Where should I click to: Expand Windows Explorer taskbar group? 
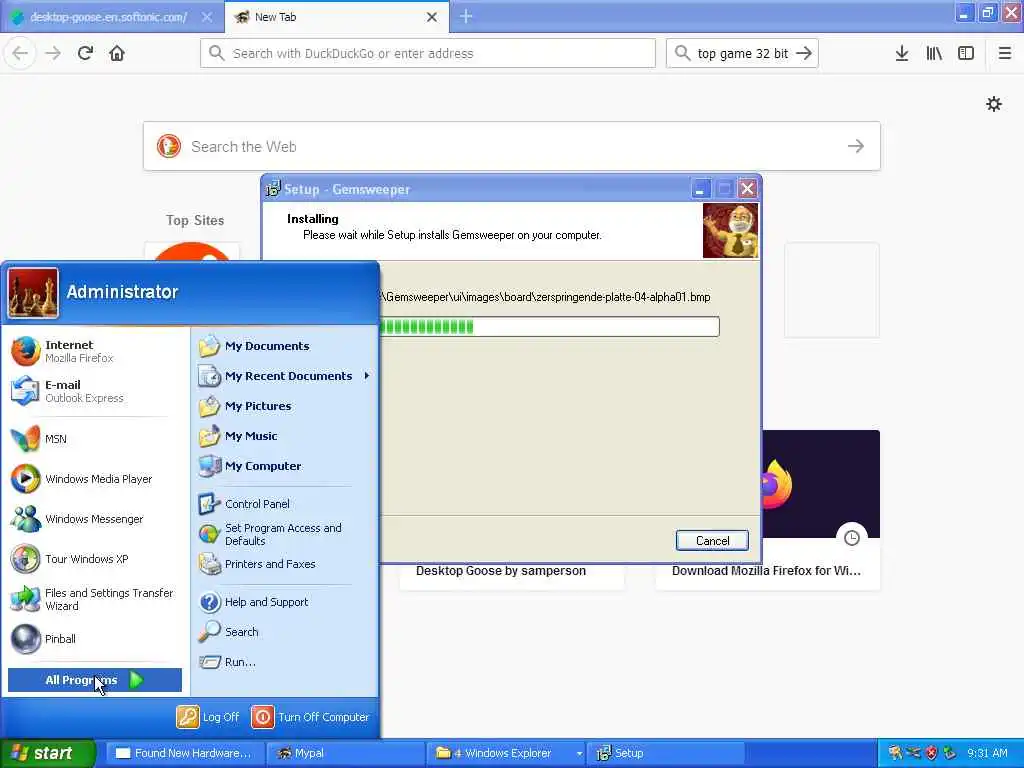(506, 753)
